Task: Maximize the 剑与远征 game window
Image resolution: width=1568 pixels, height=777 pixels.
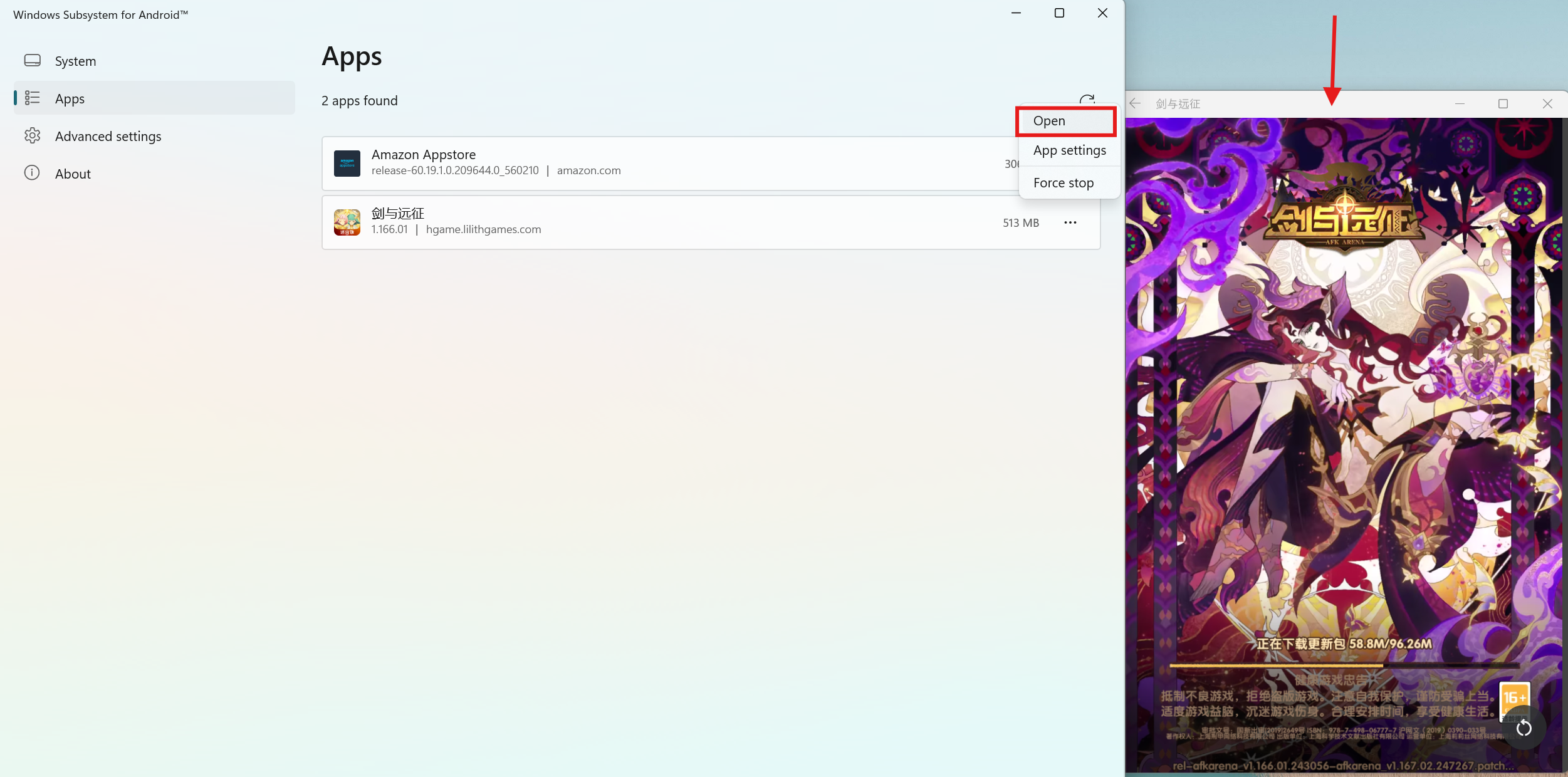Action: tap(1503, 103)
